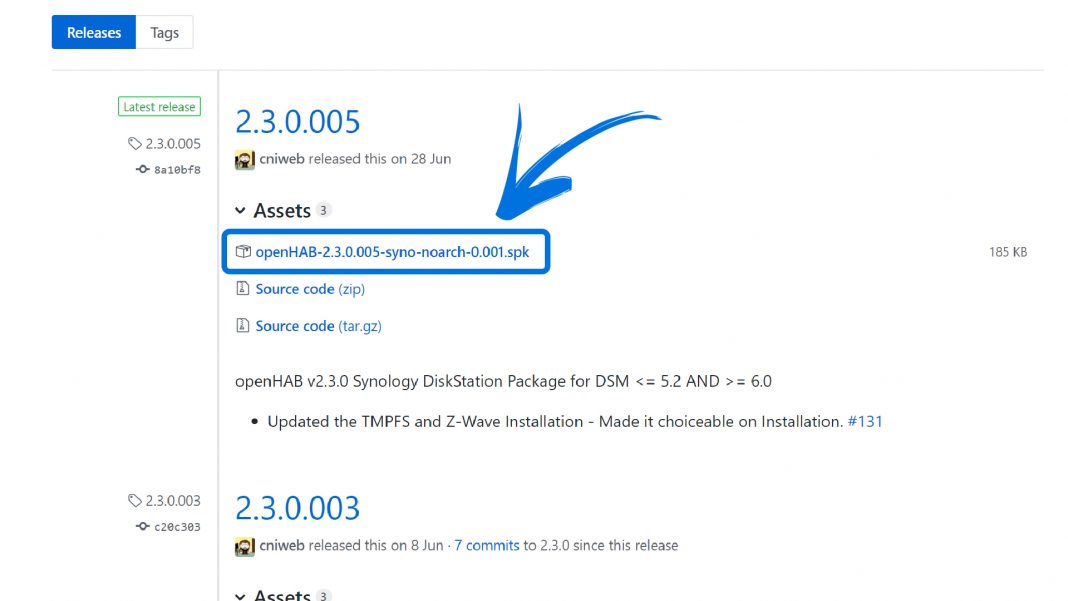Screen dimensions: 1068x601
Task: Collapse the Assets section of release 2.3.0.005
Action: pos(241,211)
